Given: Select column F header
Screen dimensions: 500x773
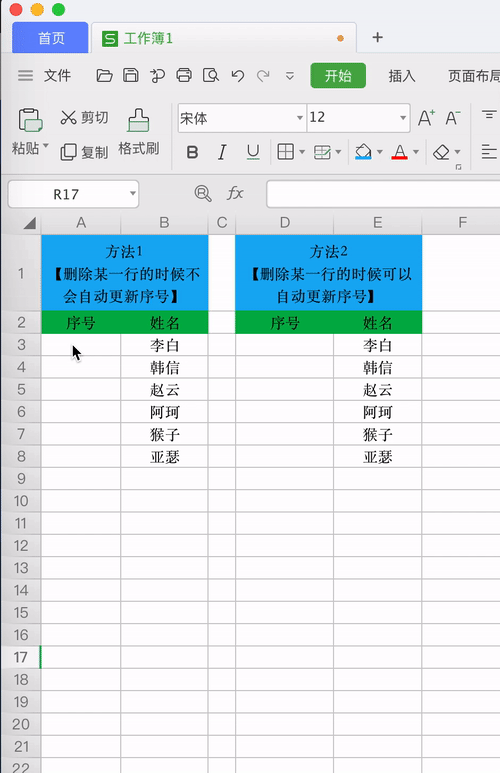Looking at the screenshot, I should tap(462, 223).
